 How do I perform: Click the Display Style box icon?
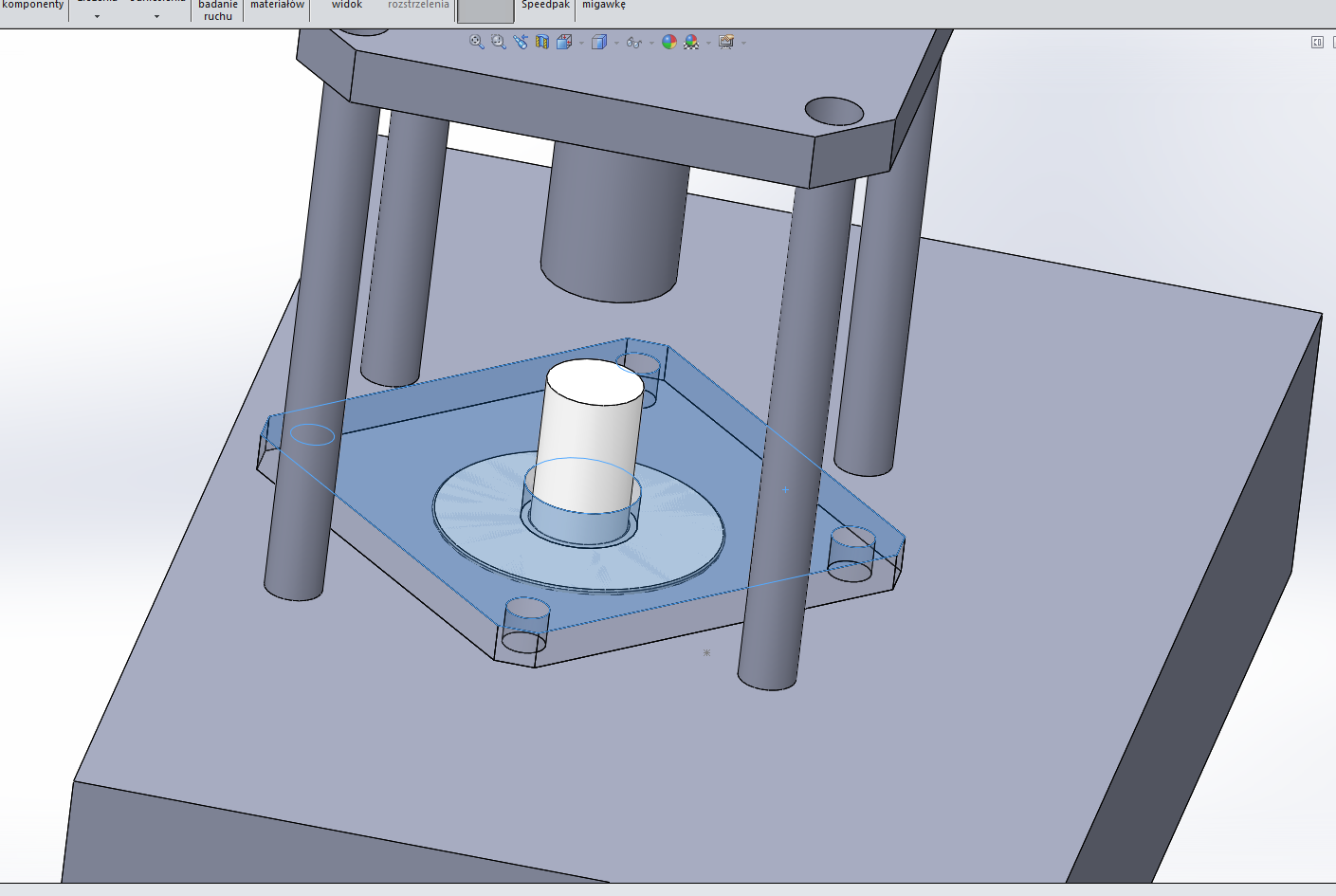pyautogui.click(x=599, y=42)
